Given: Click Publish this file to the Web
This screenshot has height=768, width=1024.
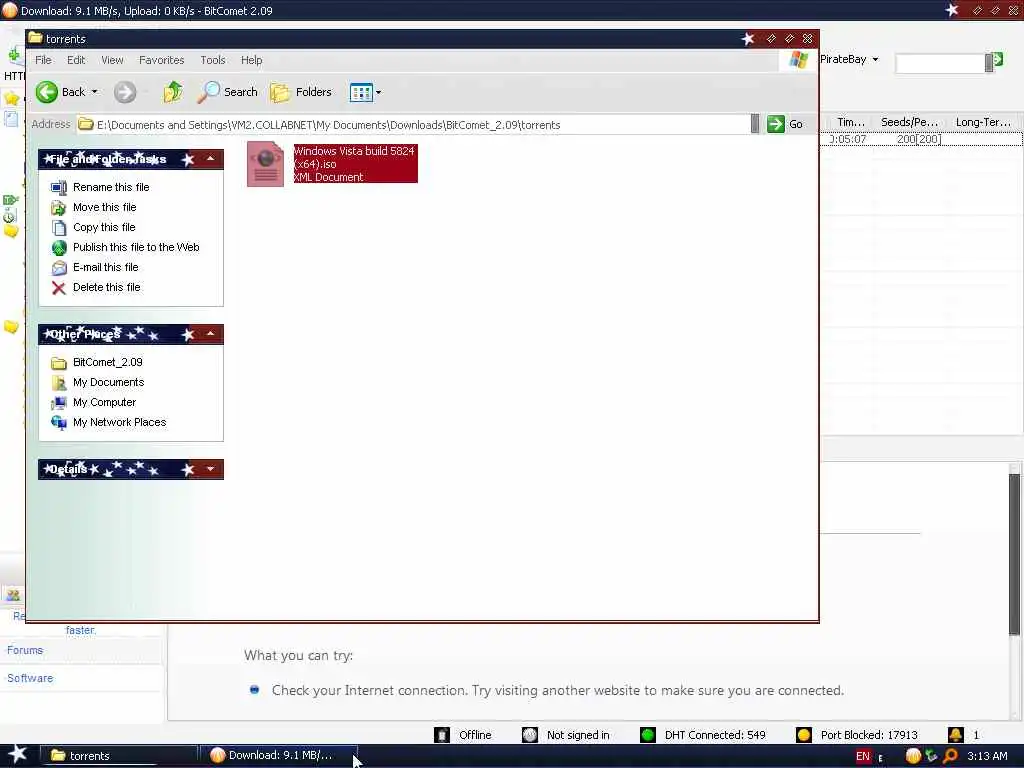Looking at the screenshot, I should tap(136, 248).
